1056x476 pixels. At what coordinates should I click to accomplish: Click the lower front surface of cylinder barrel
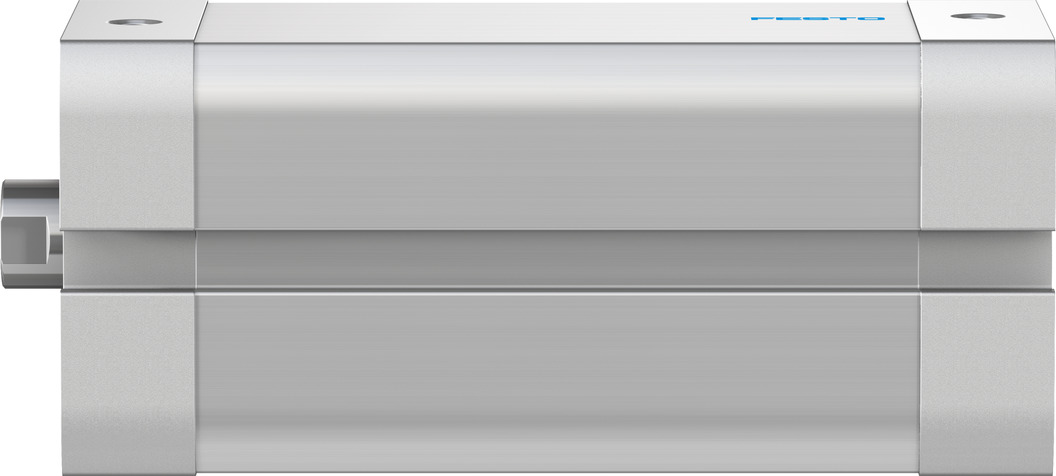[x=558, y=382]
